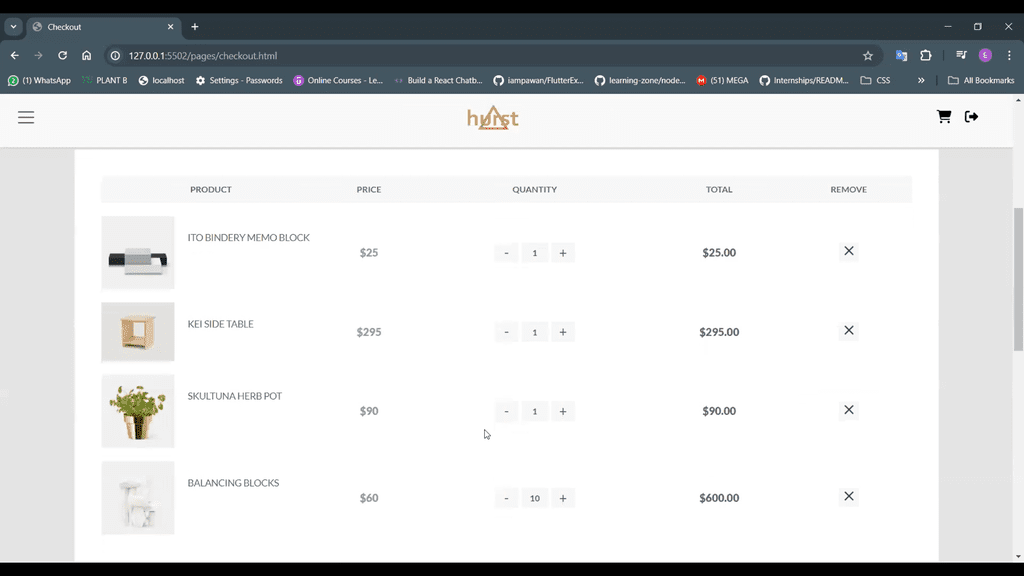Click the BALANCING BLOCKS product name
Image resolution: width=1024 pixels, height=576 pixels.
[233, 483]
